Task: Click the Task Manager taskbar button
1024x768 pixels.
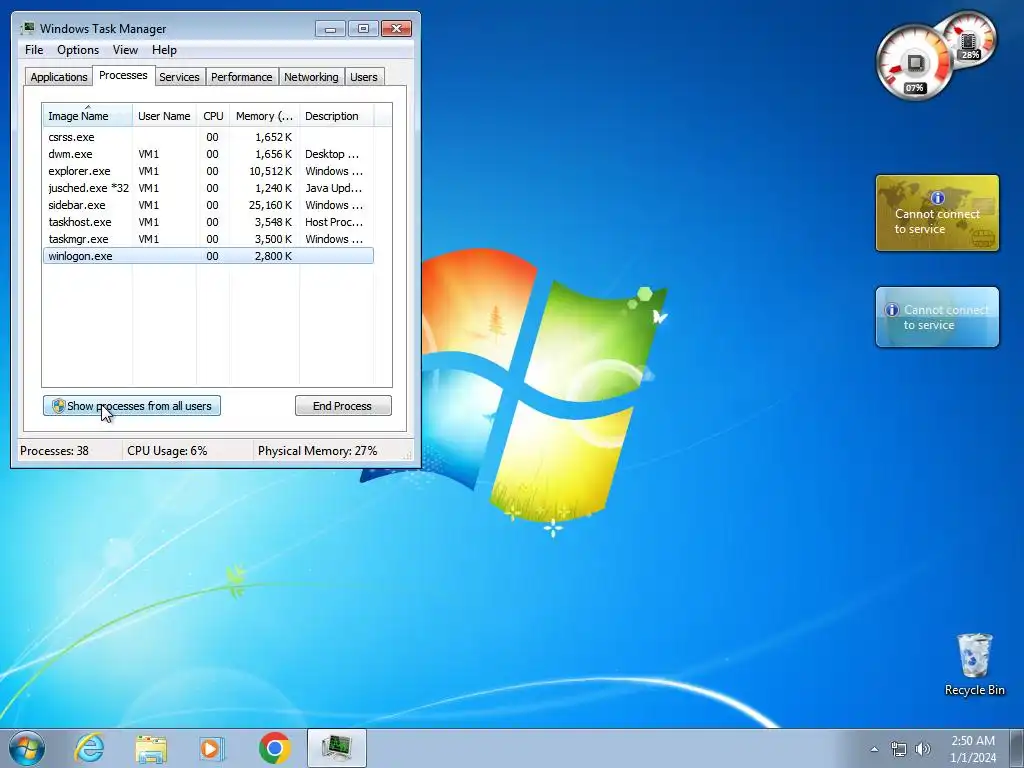Action: [x=336, y=748]
